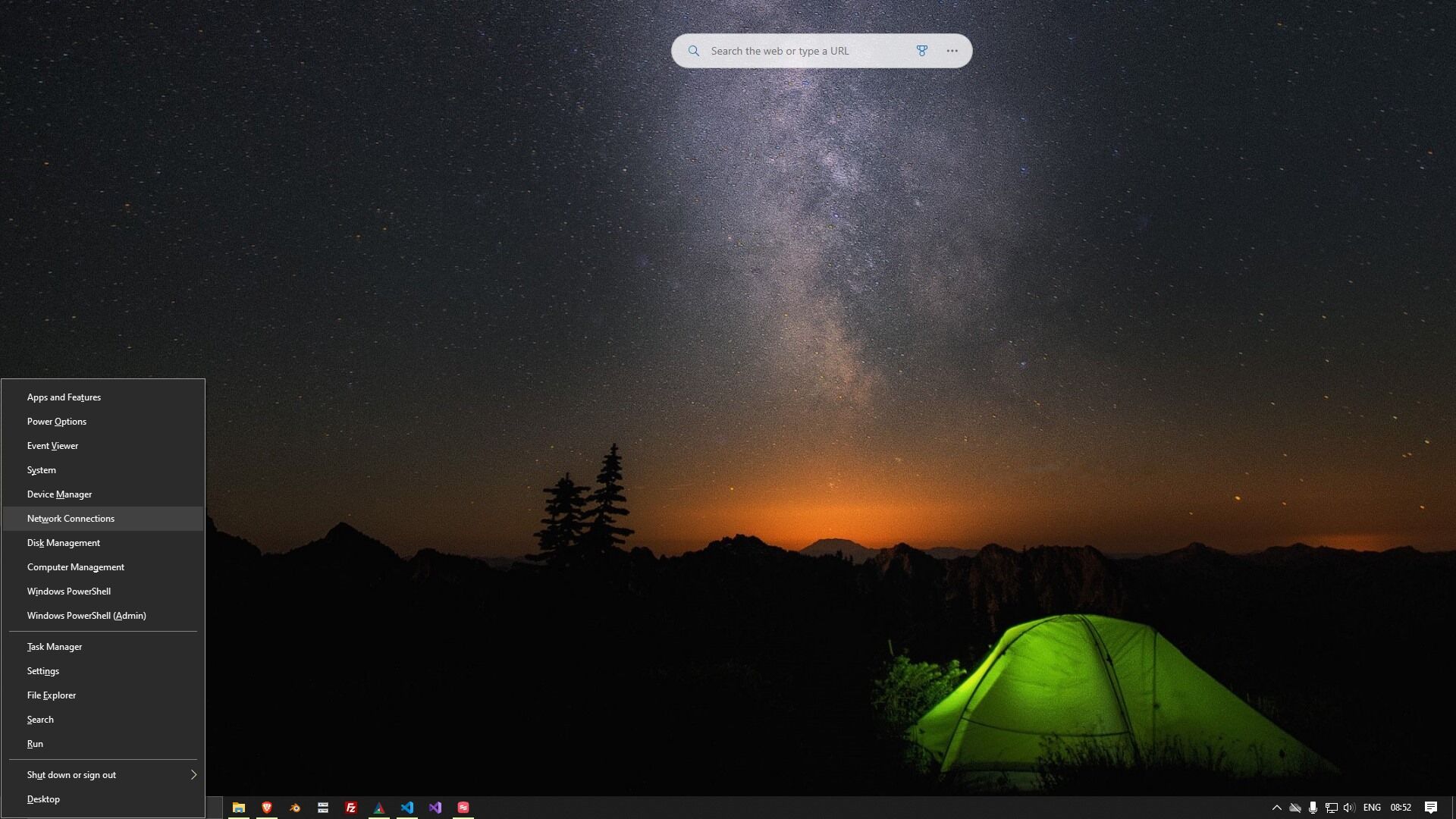Choose Windows PowerShell (Admin) entry
This screenshot has width=1456, height=819.
86,616
